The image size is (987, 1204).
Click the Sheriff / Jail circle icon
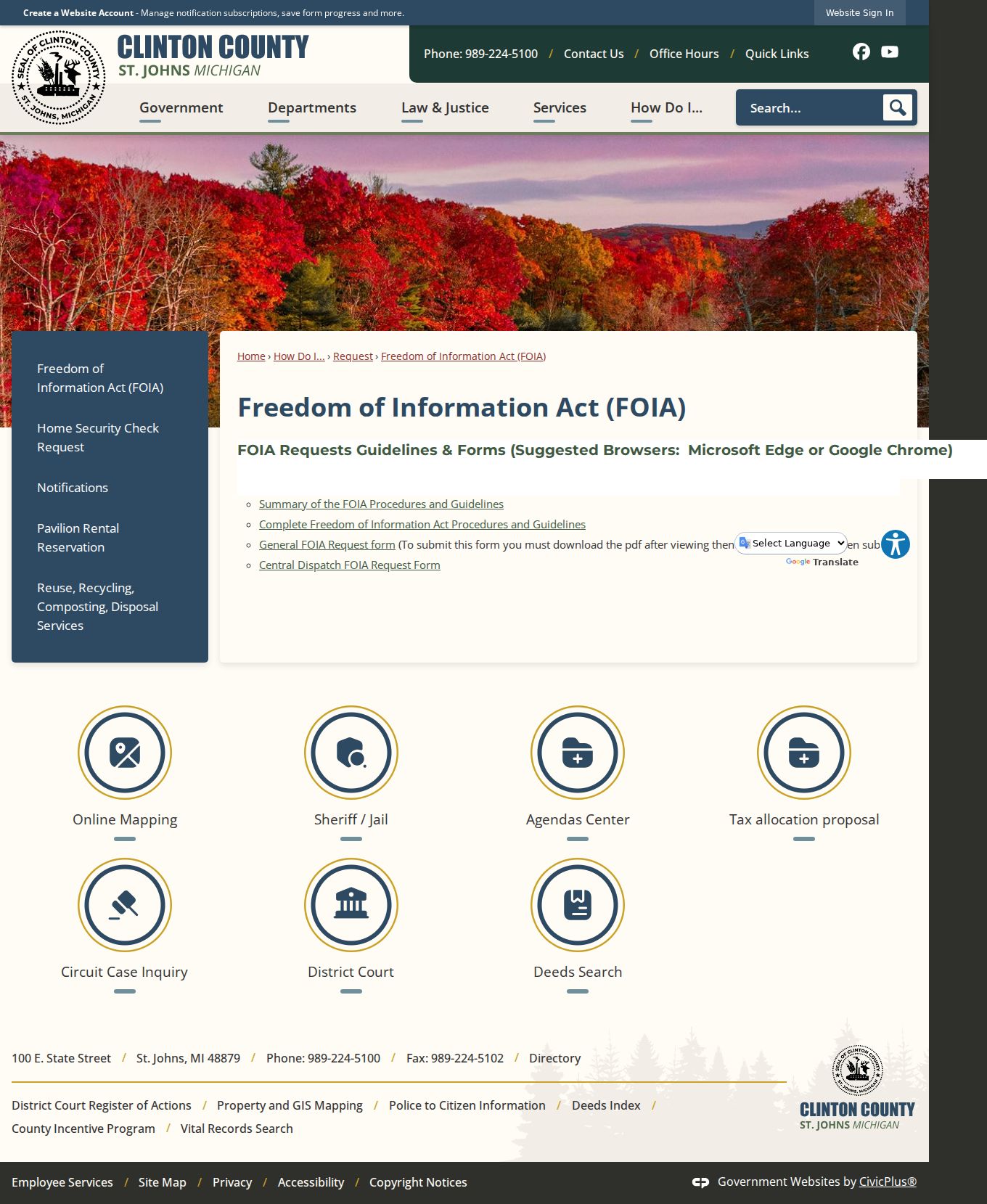[351, 753]
